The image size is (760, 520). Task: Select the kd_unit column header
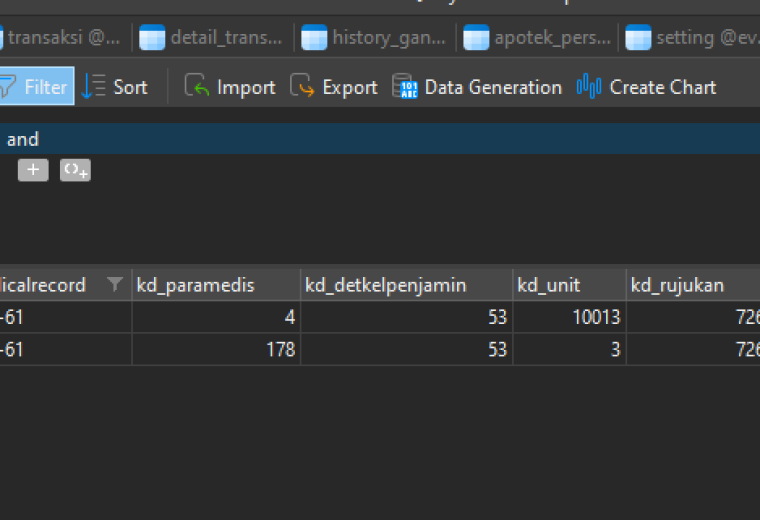(570, 285)
